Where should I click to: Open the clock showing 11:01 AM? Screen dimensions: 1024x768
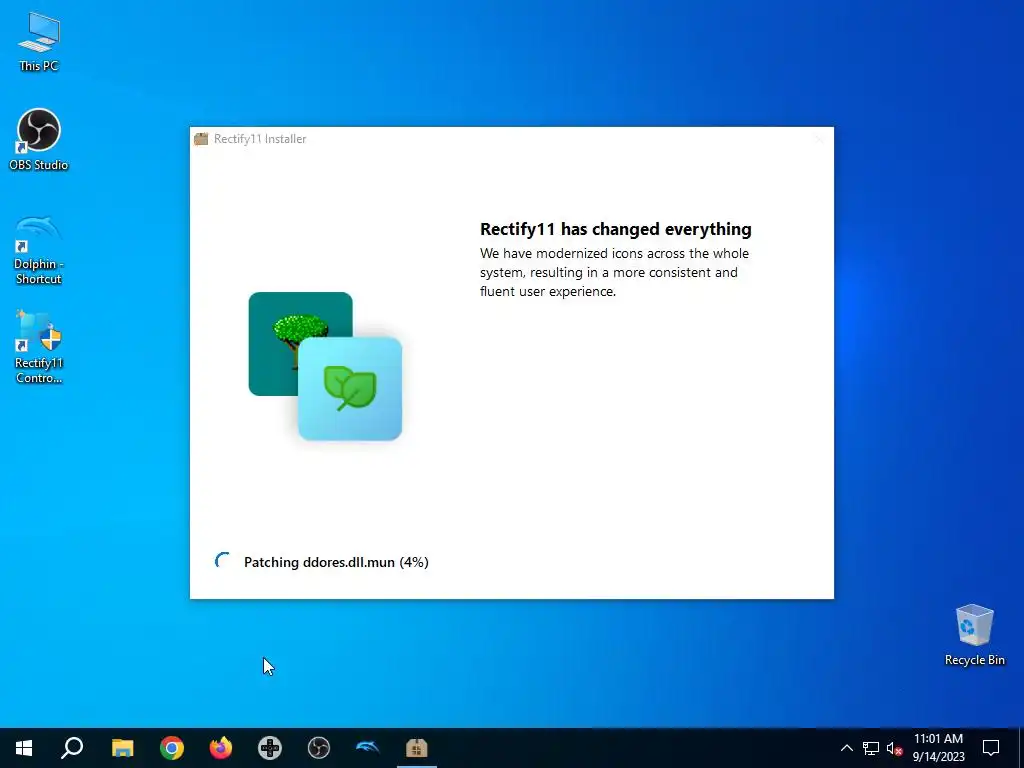point(938,748)
